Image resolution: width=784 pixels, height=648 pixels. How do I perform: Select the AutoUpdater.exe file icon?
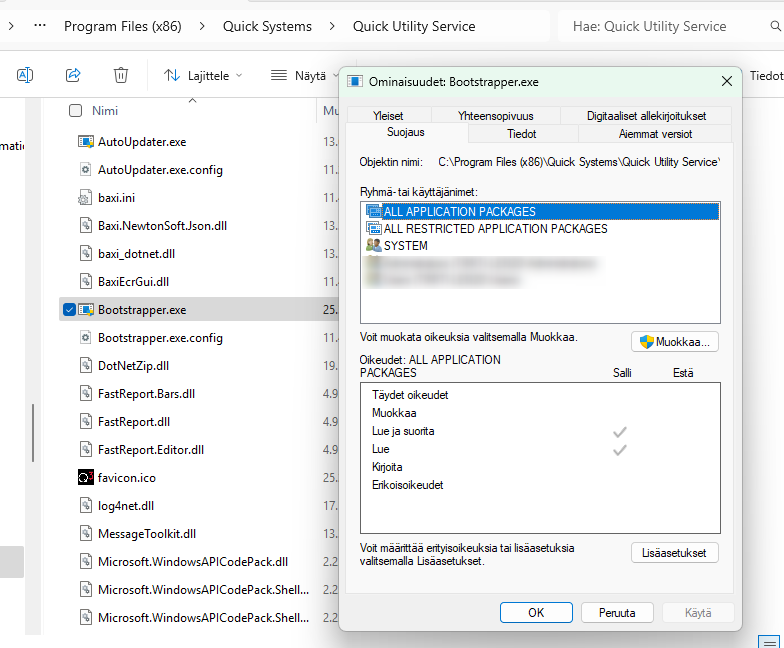pyautogui.click(x=86, y=142)
